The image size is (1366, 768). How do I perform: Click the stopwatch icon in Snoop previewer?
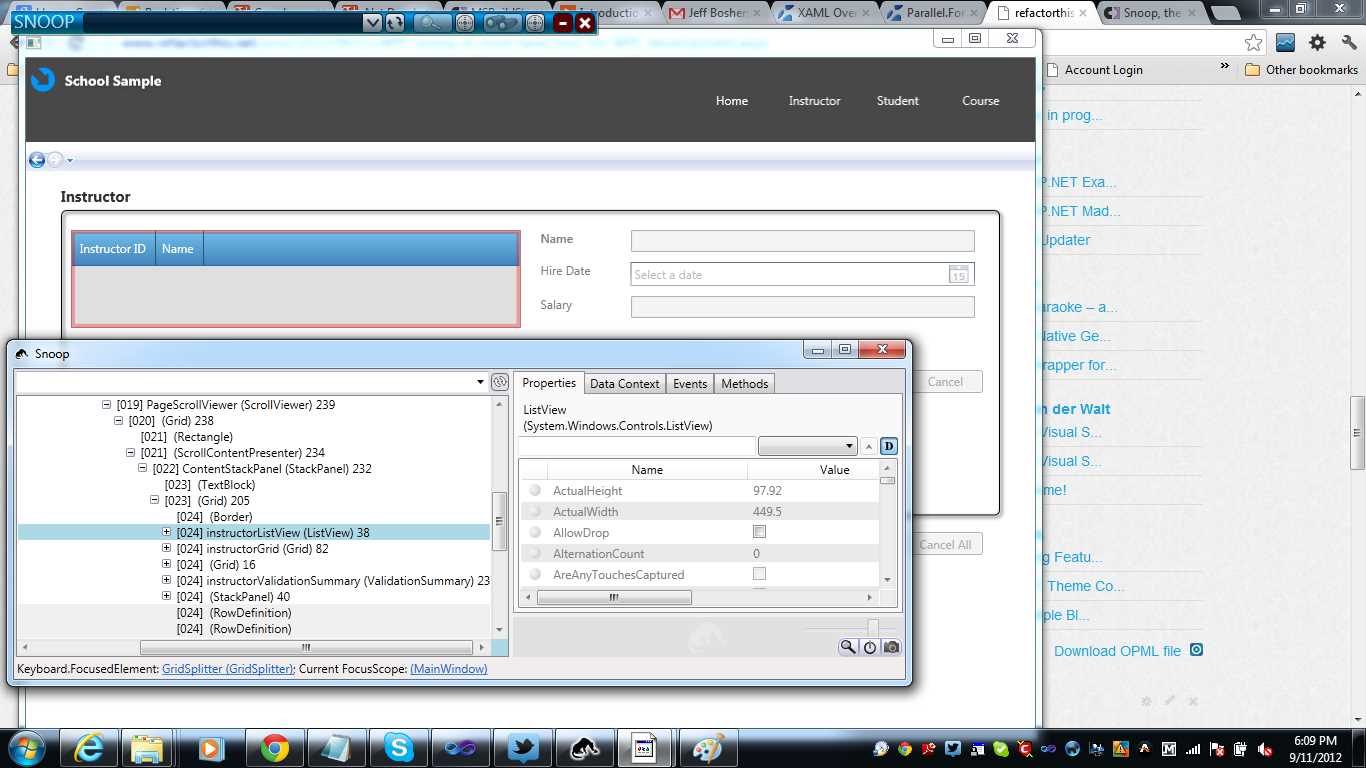[x=870, y=647]
